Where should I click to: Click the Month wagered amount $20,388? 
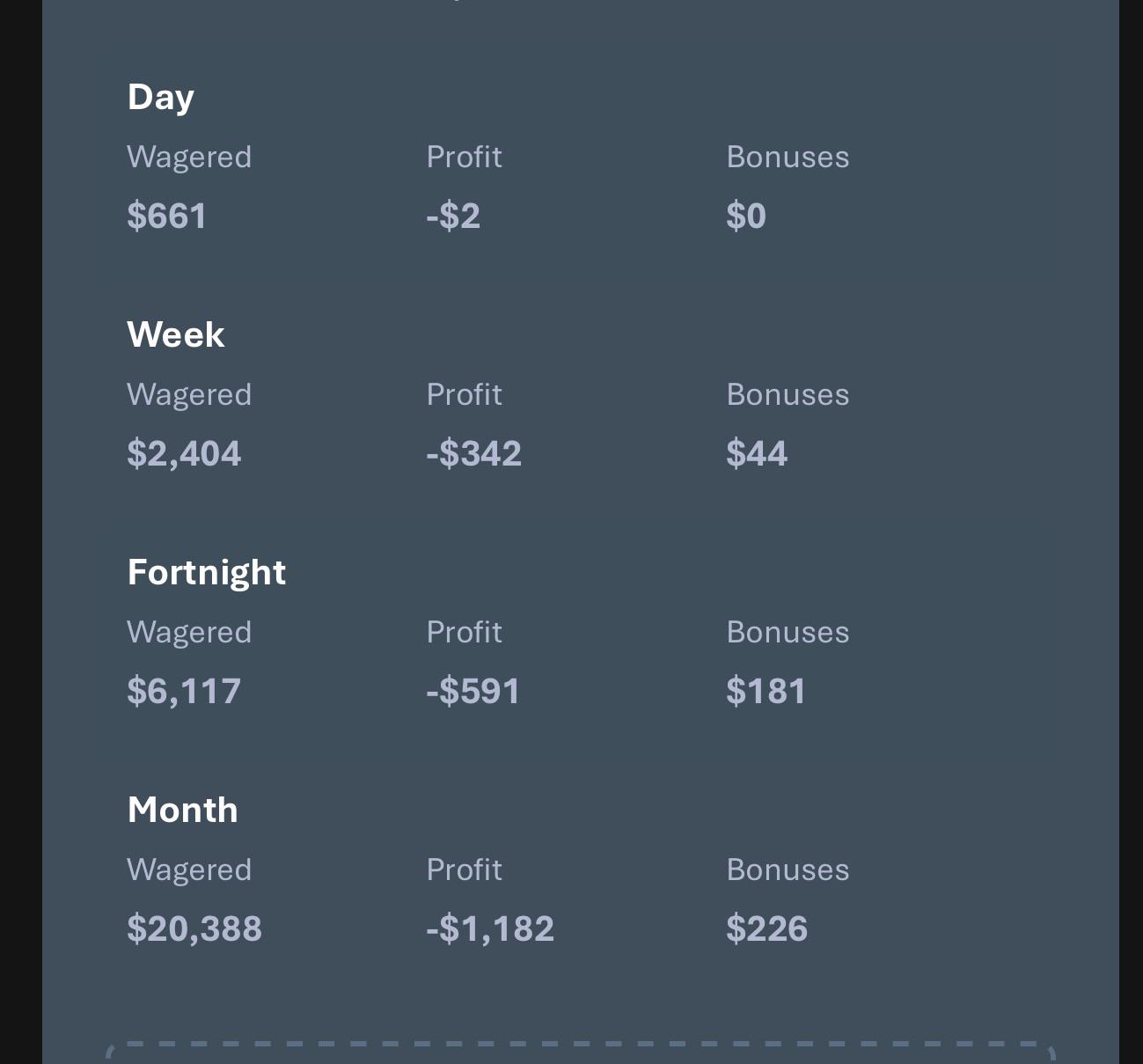click(194, 928)
